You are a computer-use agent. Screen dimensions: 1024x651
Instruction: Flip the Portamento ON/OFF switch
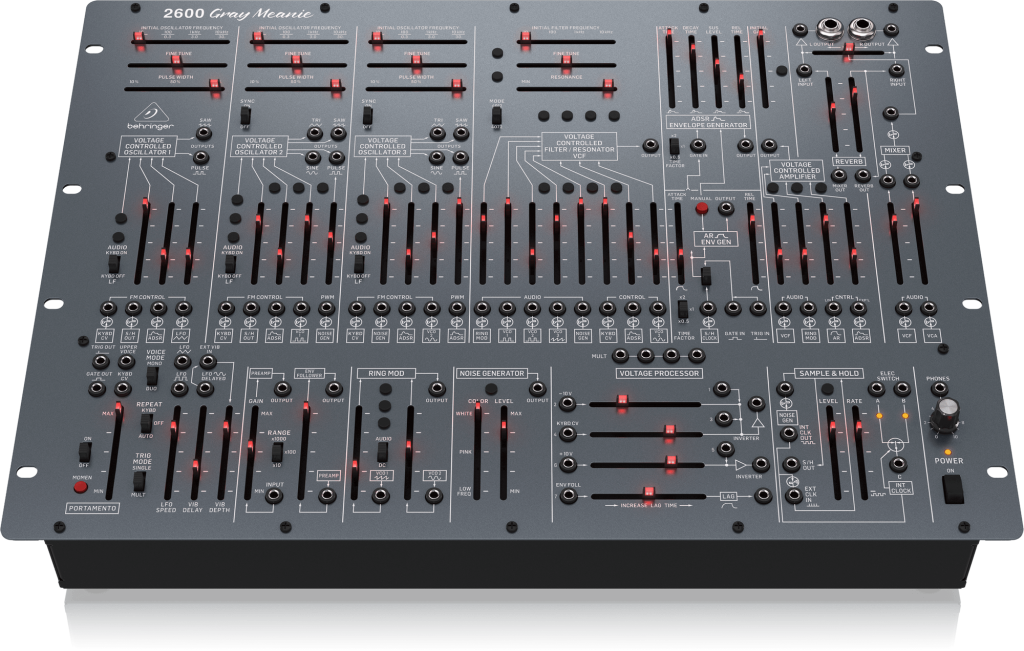coord(85,452)
